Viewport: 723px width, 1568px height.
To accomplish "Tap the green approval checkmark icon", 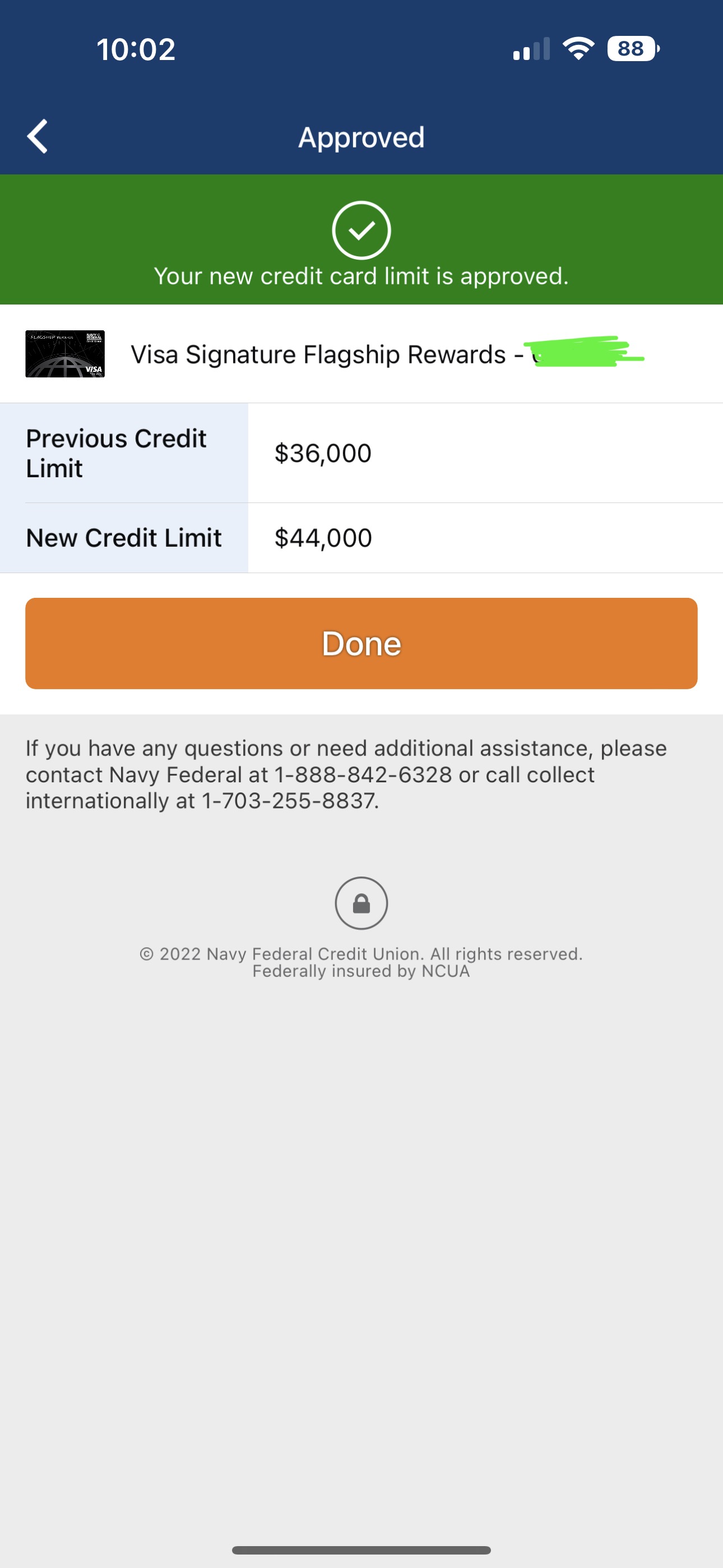I will [361, 230].
